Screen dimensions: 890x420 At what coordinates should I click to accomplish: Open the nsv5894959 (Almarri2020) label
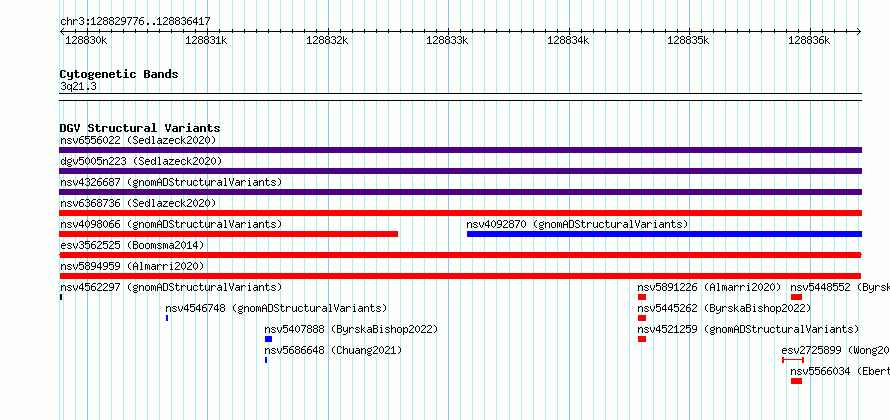coord(132,266)
